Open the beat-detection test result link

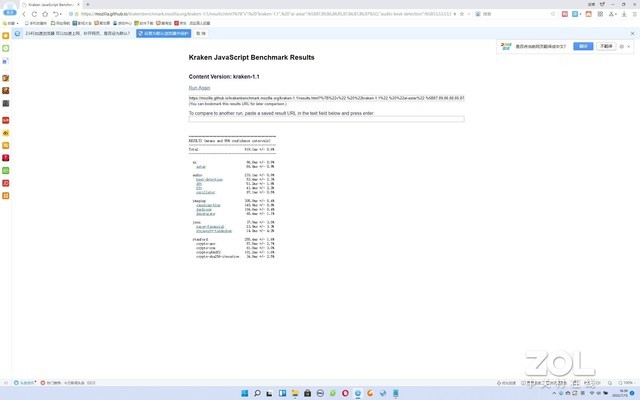point(203,179)
